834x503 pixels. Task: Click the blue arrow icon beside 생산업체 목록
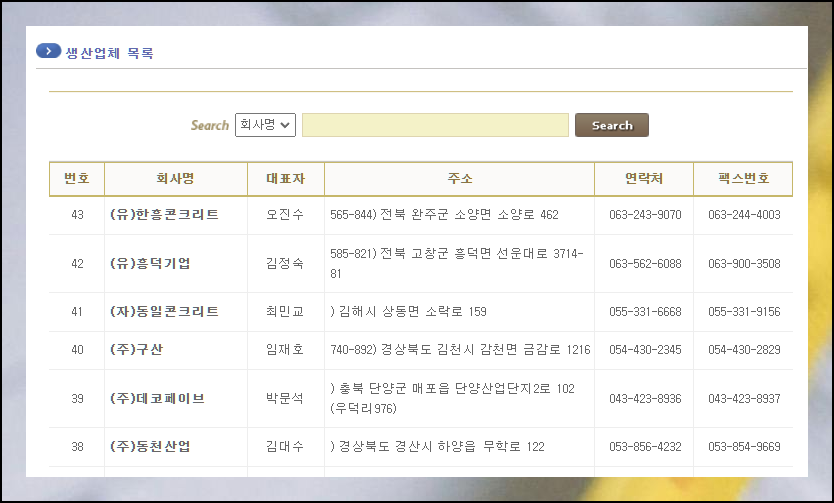point(48,51)
